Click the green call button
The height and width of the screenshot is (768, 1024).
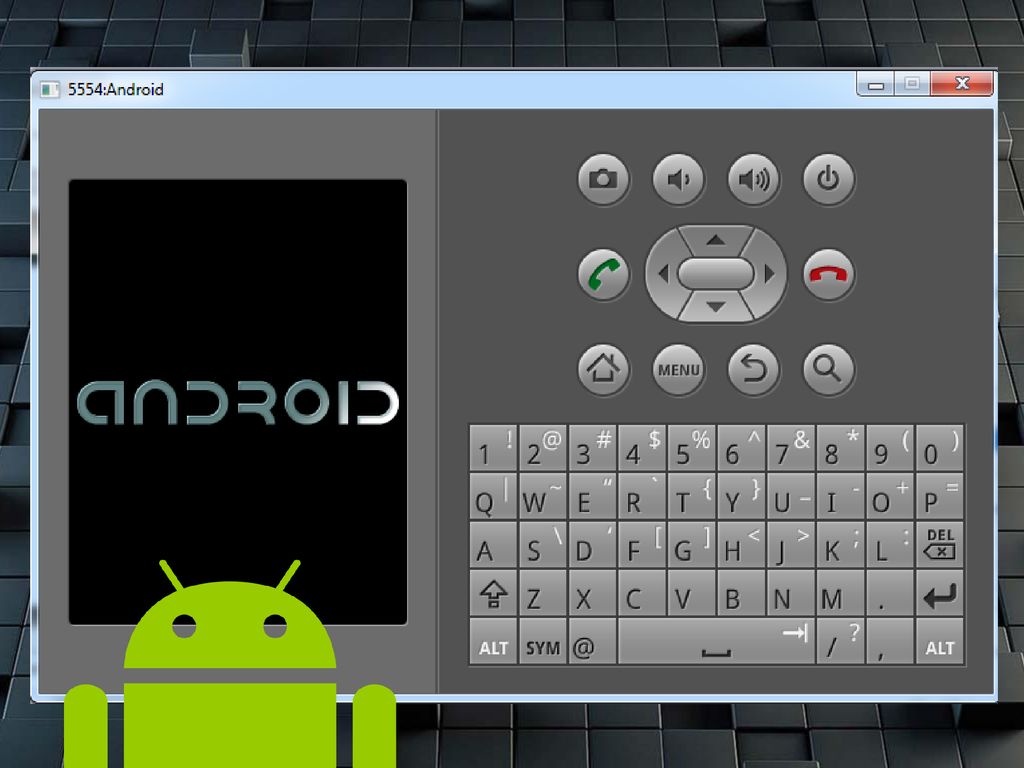603,274
